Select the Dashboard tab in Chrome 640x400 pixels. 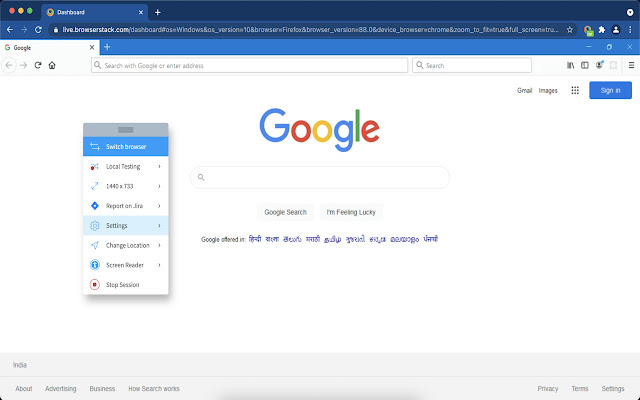point(94,12)
